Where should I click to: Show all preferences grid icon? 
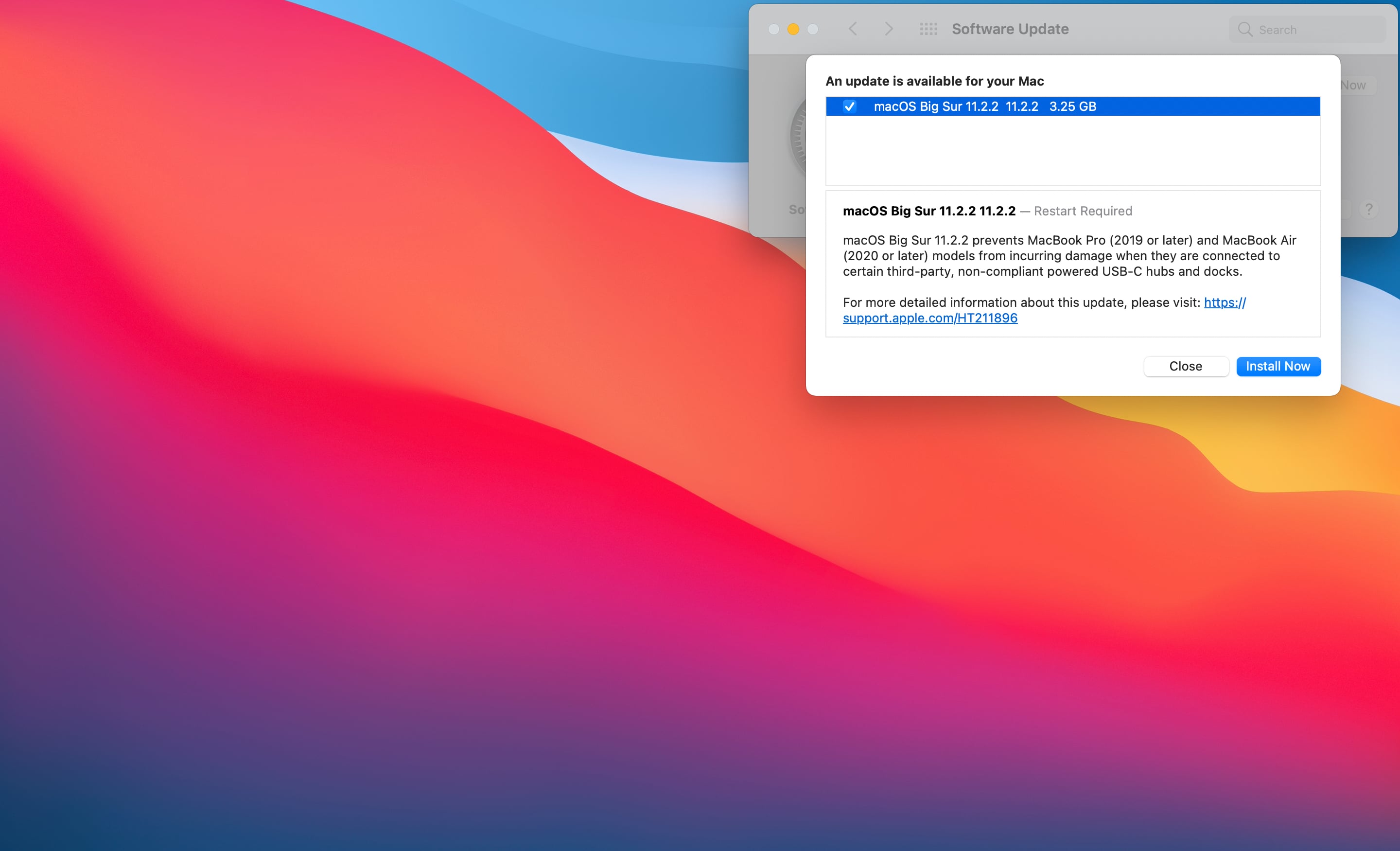pos(928,29)
